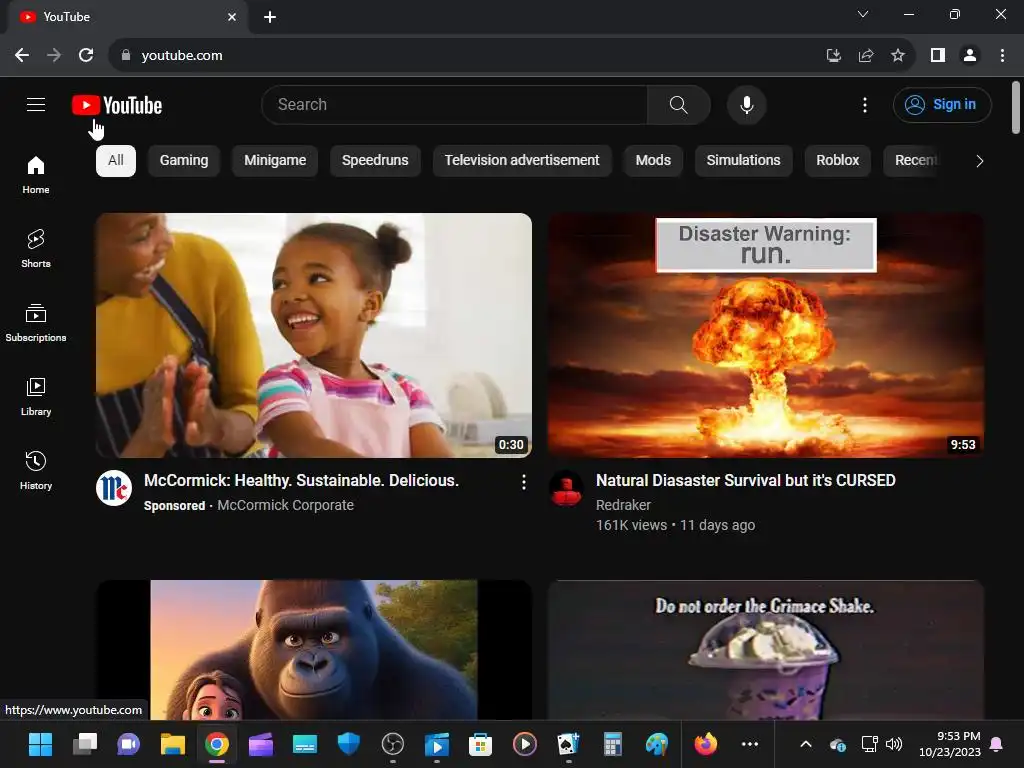
Task: Open the YouTube hamburger guide menu
Action: click(36, 104)
